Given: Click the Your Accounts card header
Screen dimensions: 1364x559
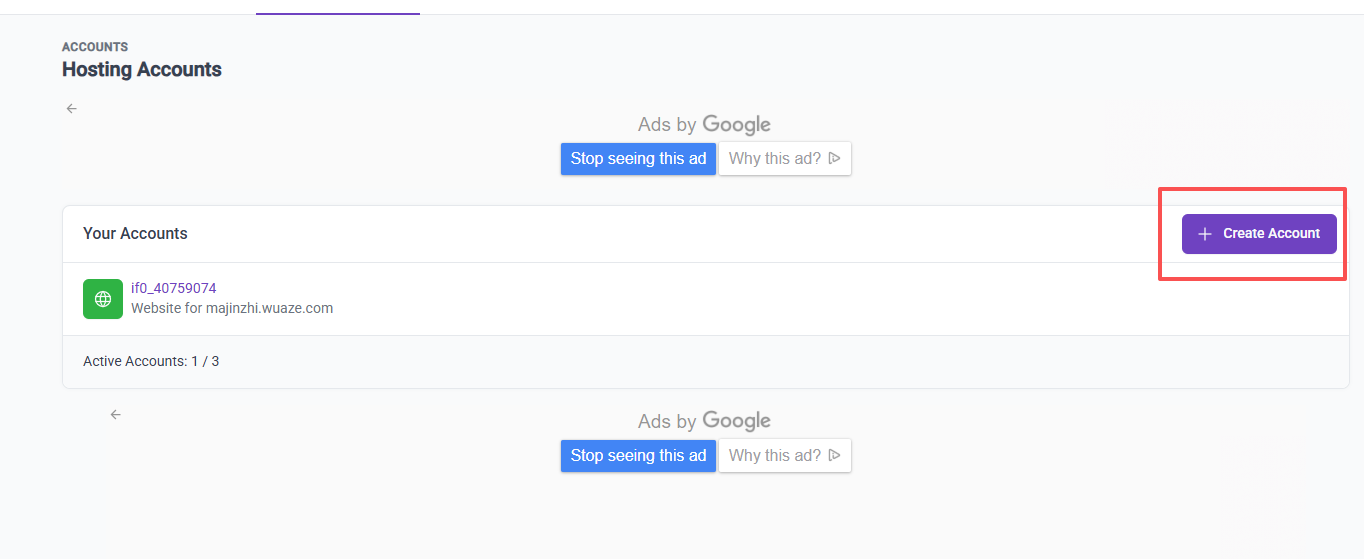Looking at the screenshot, I should (x=135, y=233).
